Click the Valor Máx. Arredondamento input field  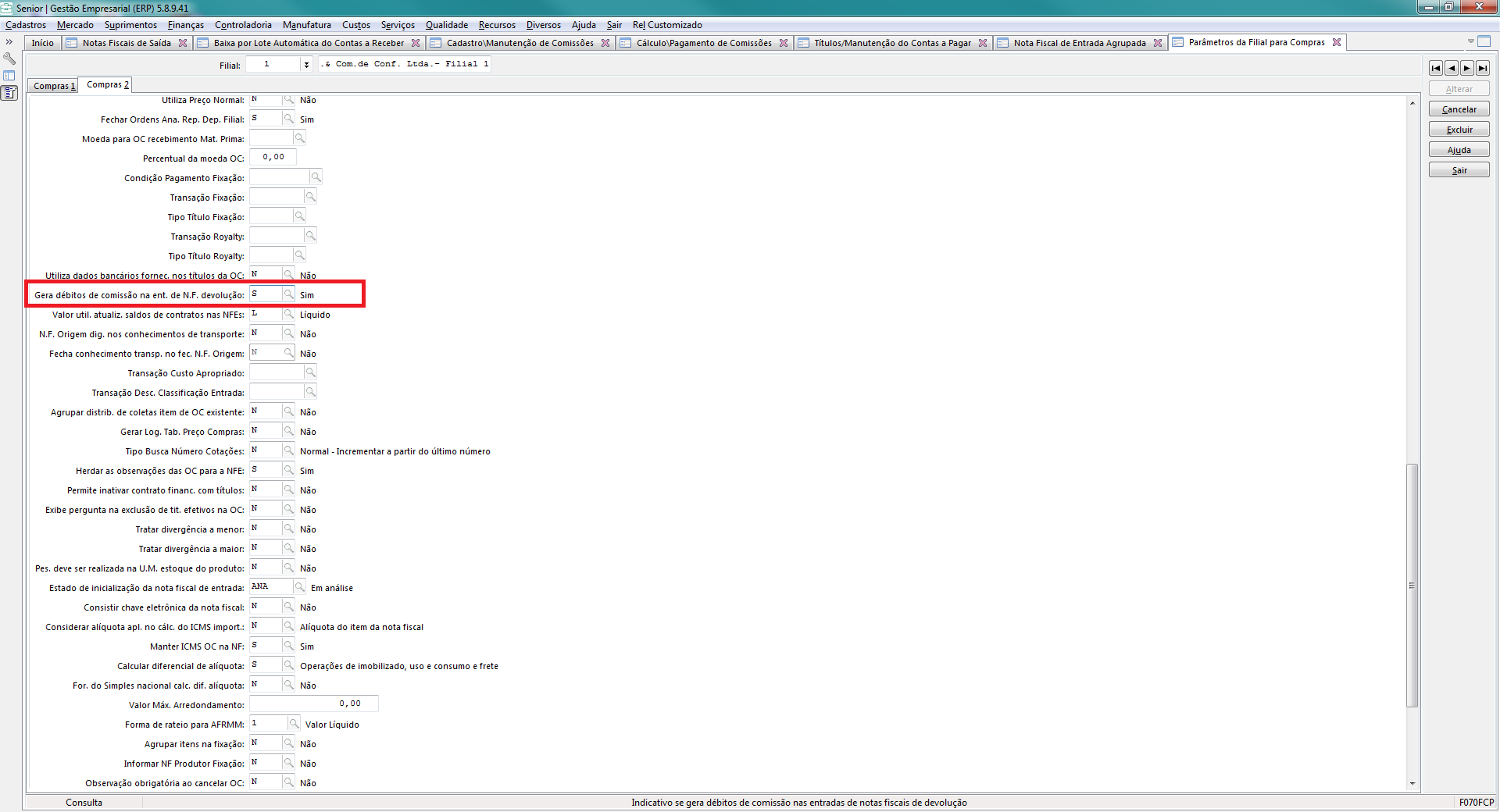(313, 704)
